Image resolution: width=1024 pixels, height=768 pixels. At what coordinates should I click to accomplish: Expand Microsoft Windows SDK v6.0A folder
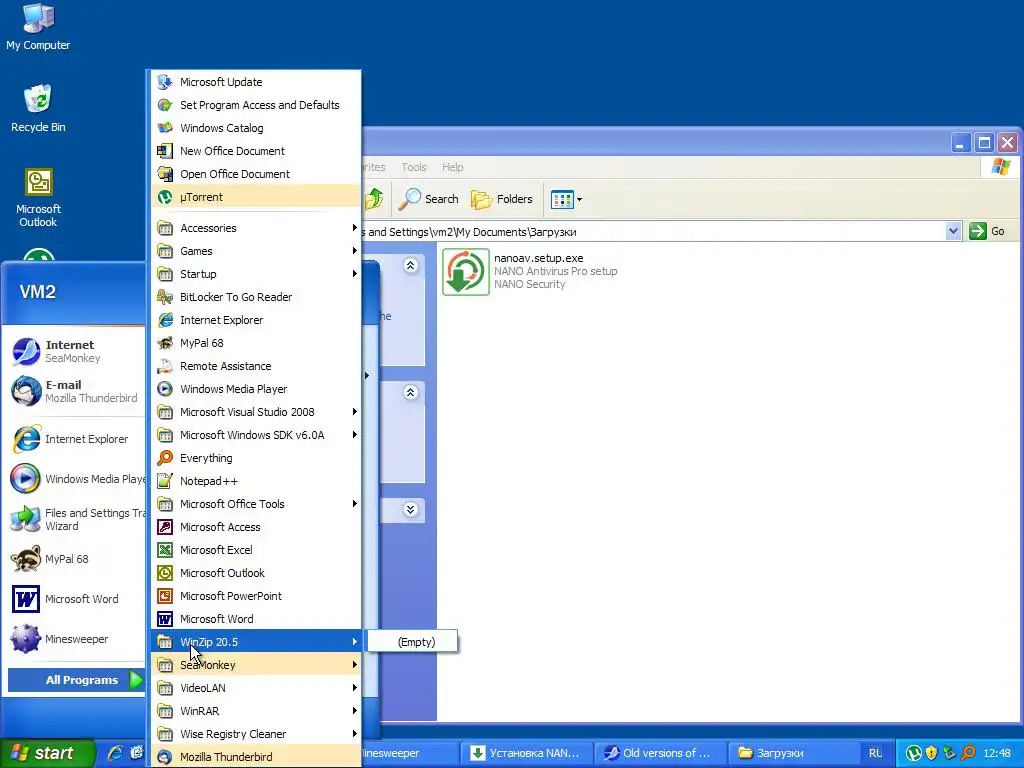[x=256, y=435]
